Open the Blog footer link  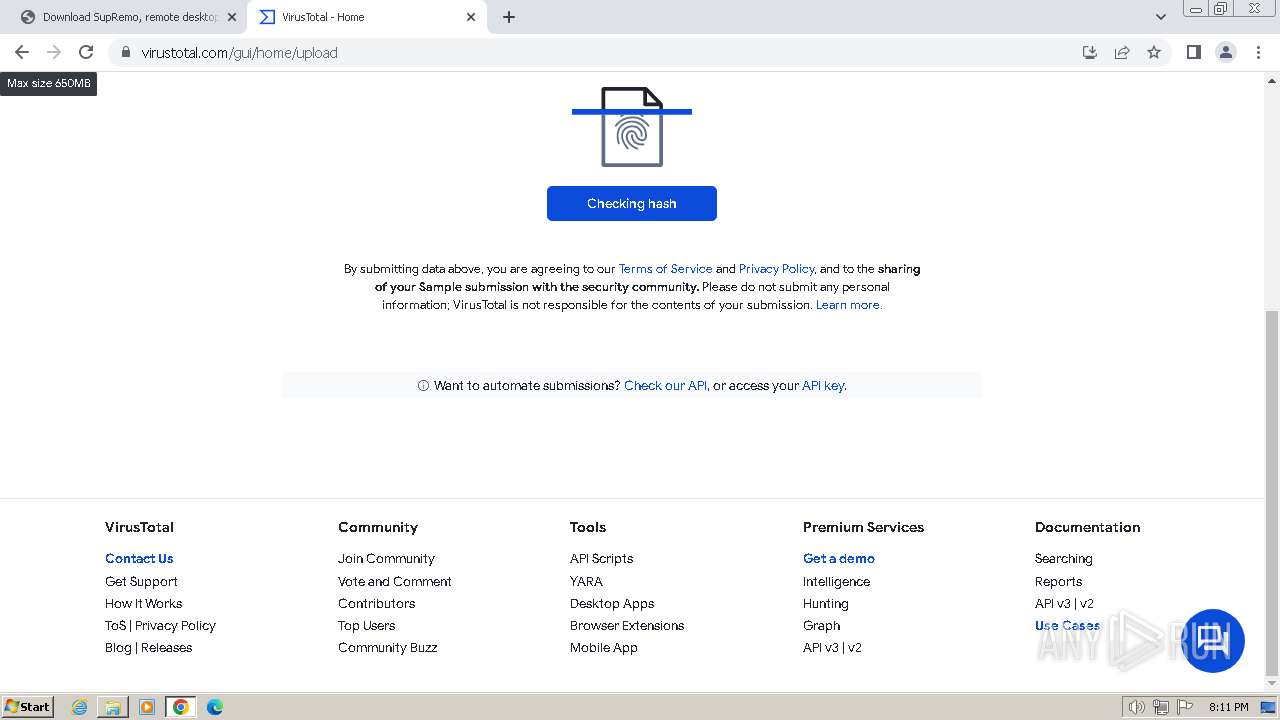point(118,647)
